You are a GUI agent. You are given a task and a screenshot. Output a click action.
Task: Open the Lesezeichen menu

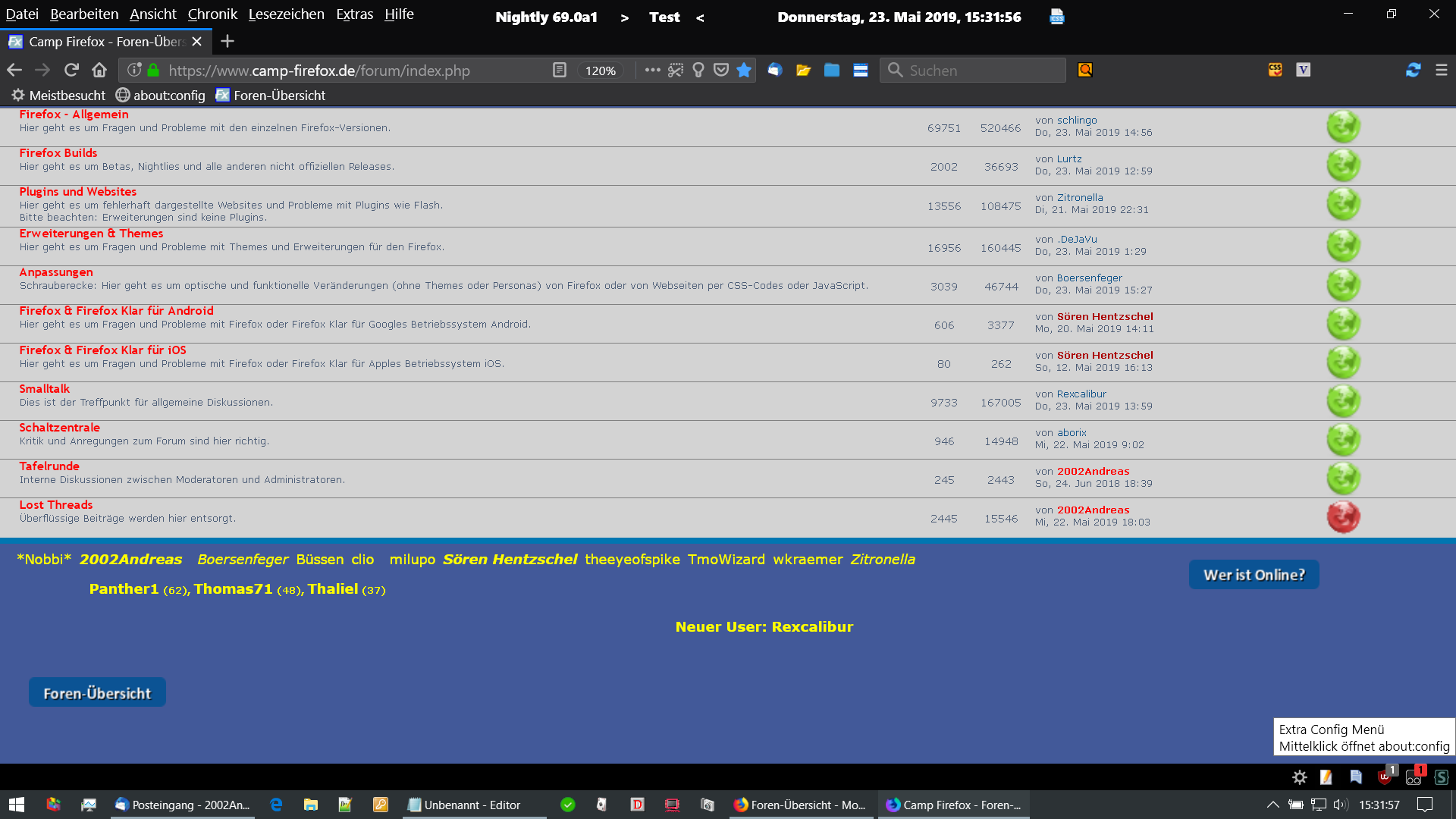tap(286, 14)
